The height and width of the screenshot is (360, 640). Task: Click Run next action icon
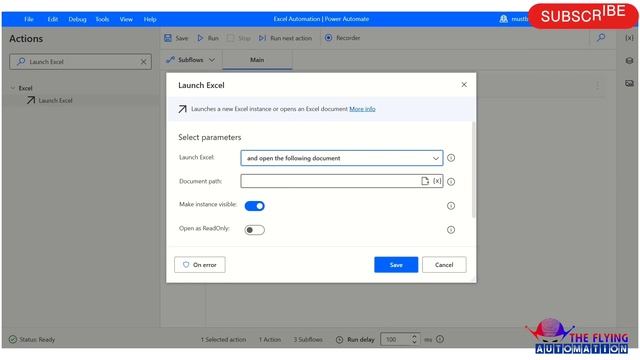[x=262, y=38]
